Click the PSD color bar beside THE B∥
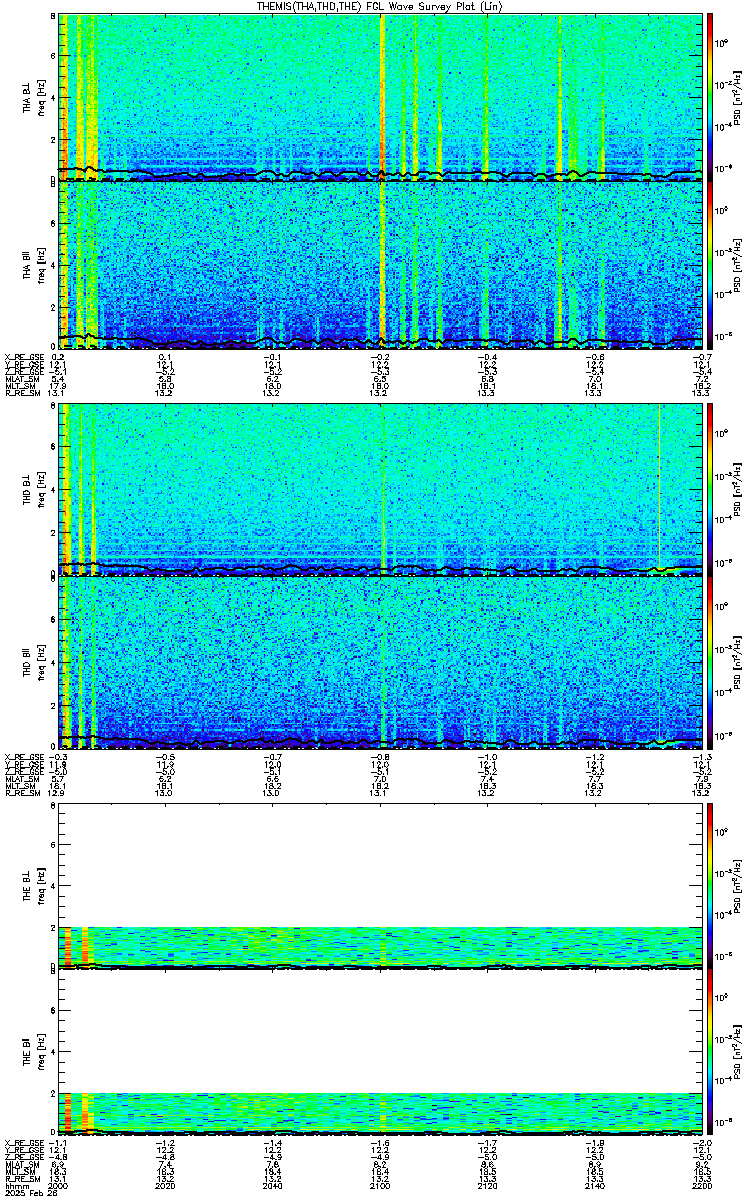The height and width of the screenshot is (1200, 750). 711,1051
